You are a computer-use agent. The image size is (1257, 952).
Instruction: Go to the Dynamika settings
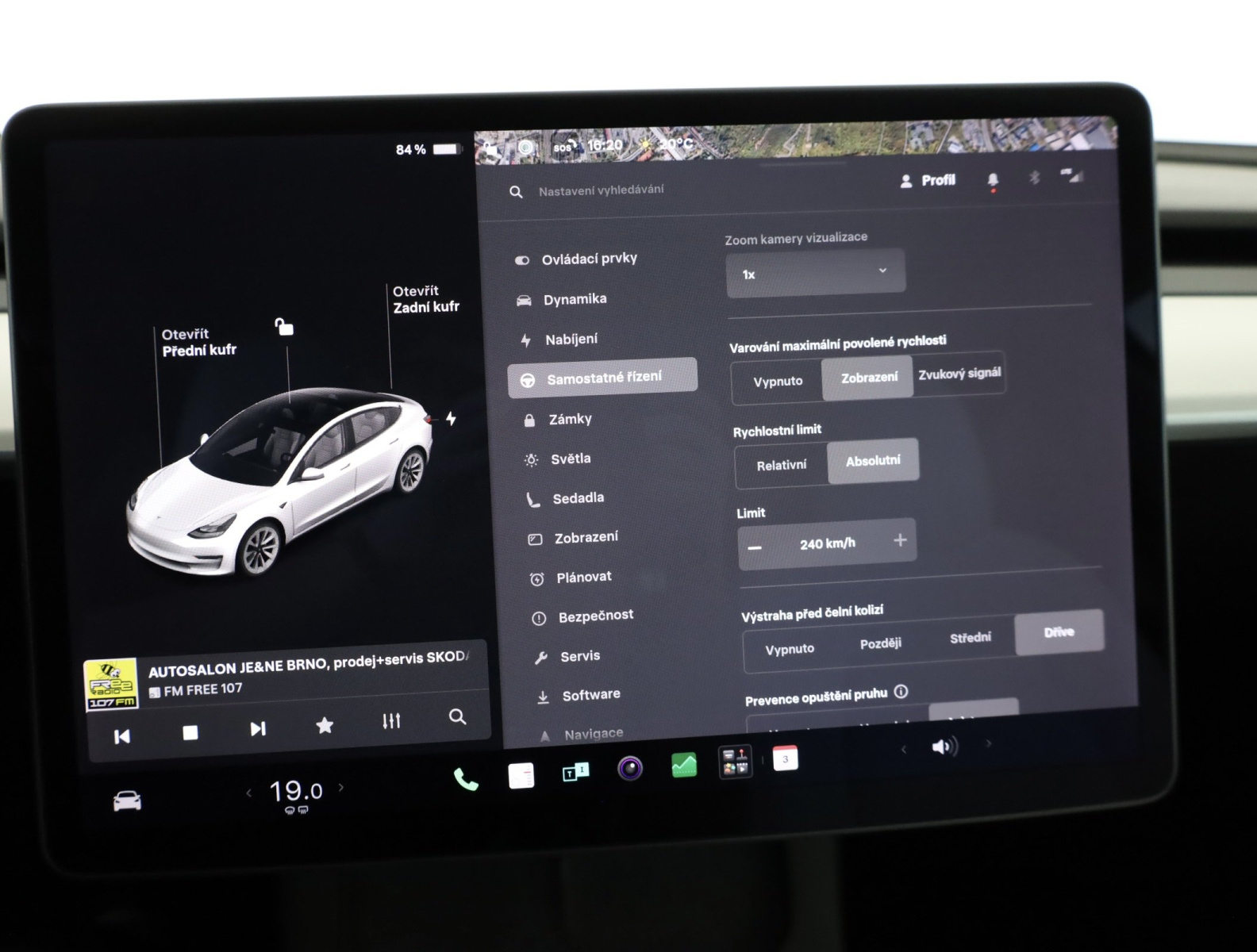[x=562, y=299]
